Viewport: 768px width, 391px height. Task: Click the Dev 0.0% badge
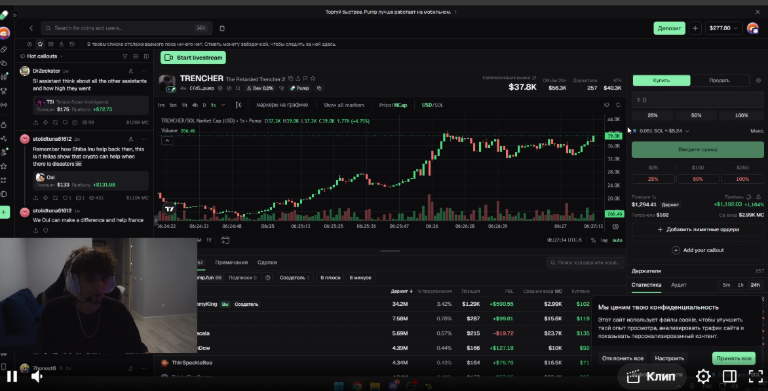260,88
